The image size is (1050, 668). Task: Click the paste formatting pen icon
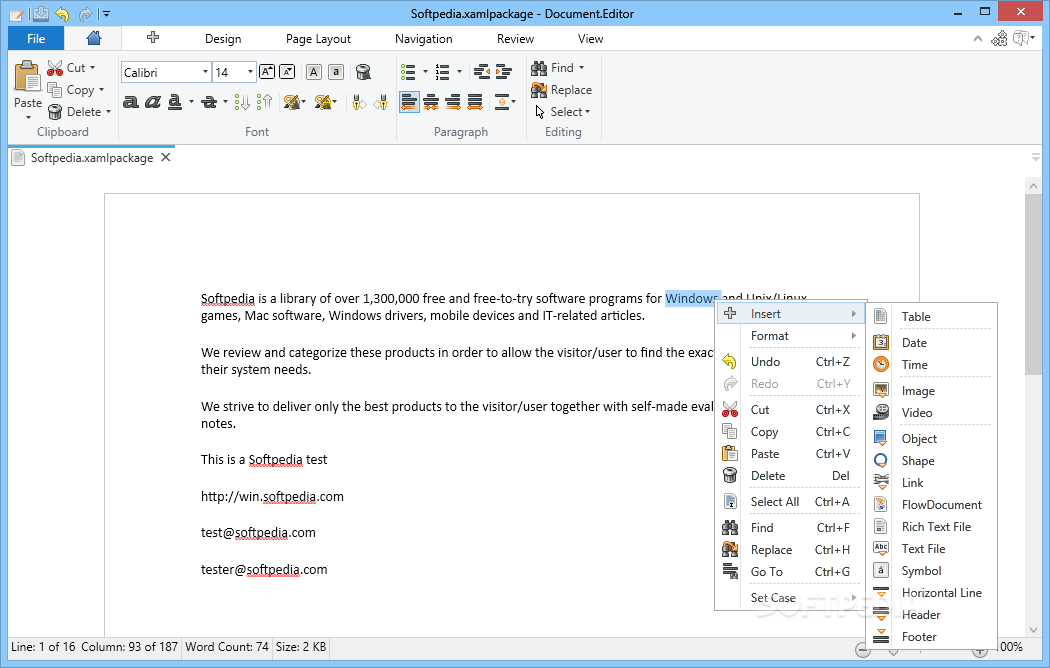(382, 102)
